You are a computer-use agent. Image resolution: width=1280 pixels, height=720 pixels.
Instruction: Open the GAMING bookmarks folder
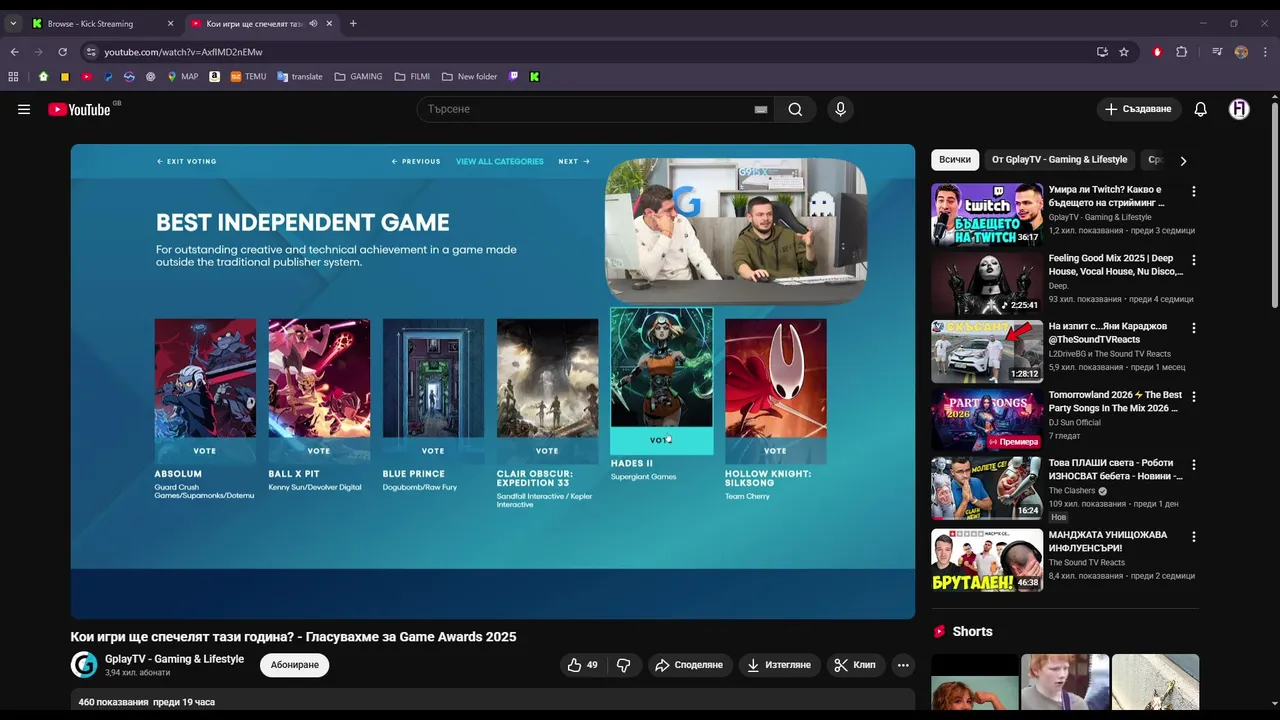click(358, 76)
